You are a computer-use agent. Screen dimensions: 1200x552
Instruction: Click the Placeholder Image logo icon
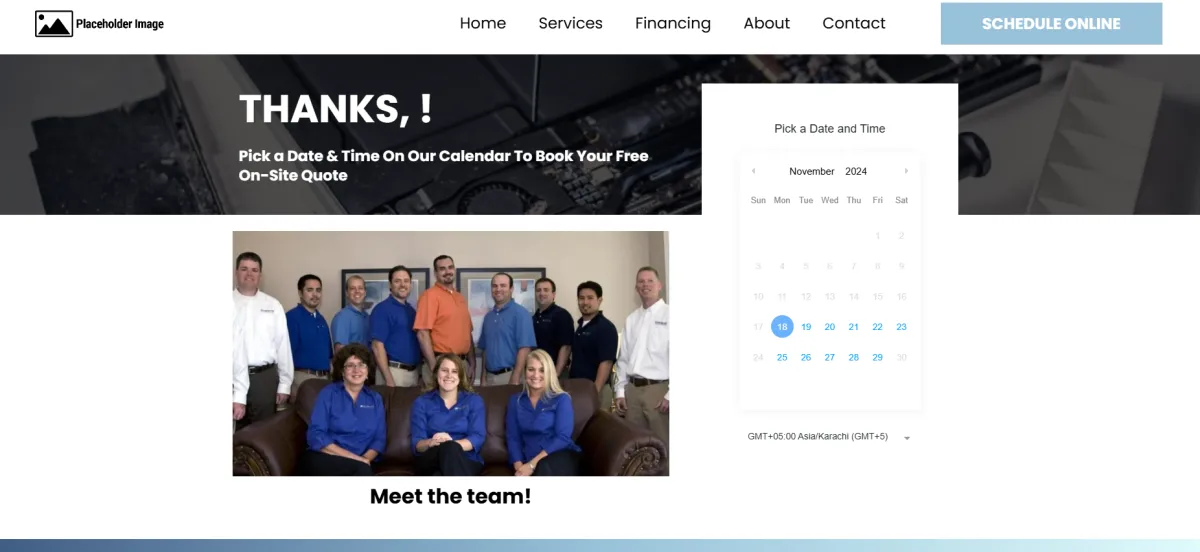click(x=54, y=24)
